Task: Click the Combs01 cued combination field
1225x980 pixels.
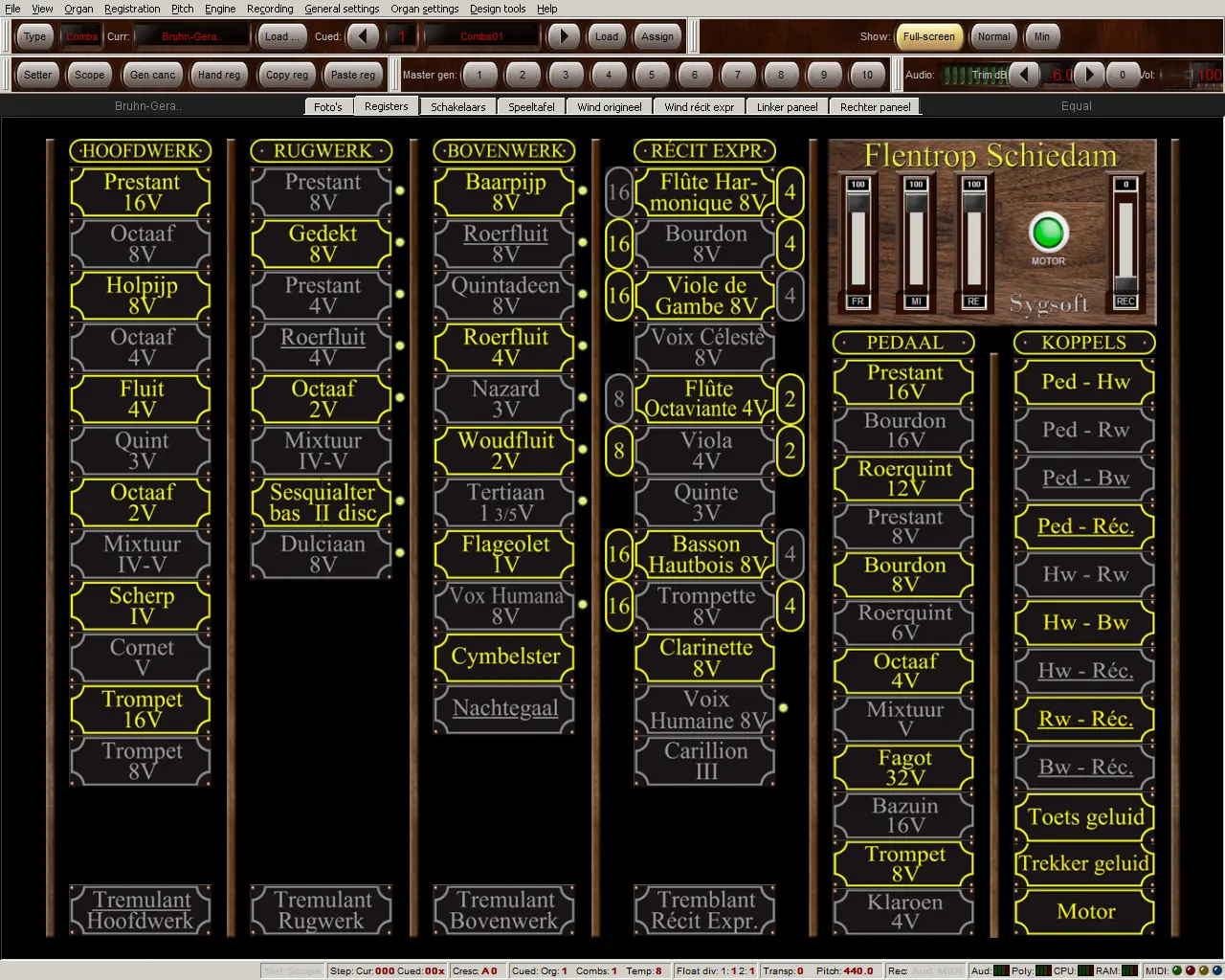Action: pos(481,36)
